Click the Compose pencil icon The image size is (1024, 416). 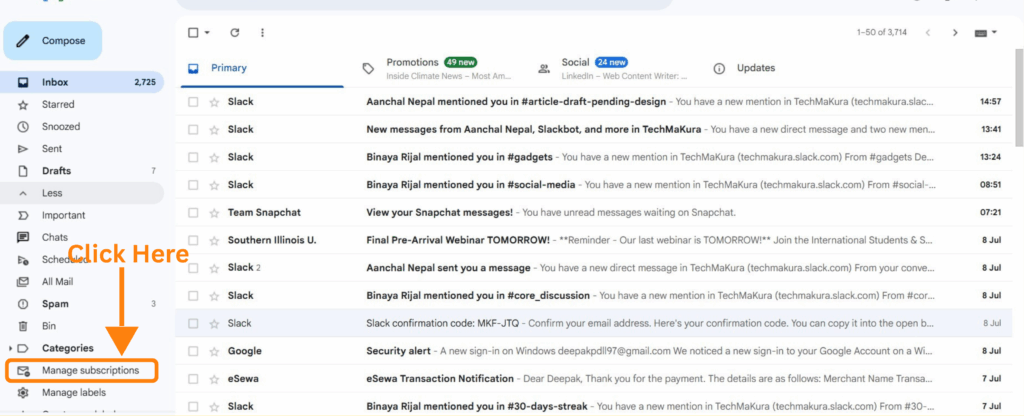(23, 40)
